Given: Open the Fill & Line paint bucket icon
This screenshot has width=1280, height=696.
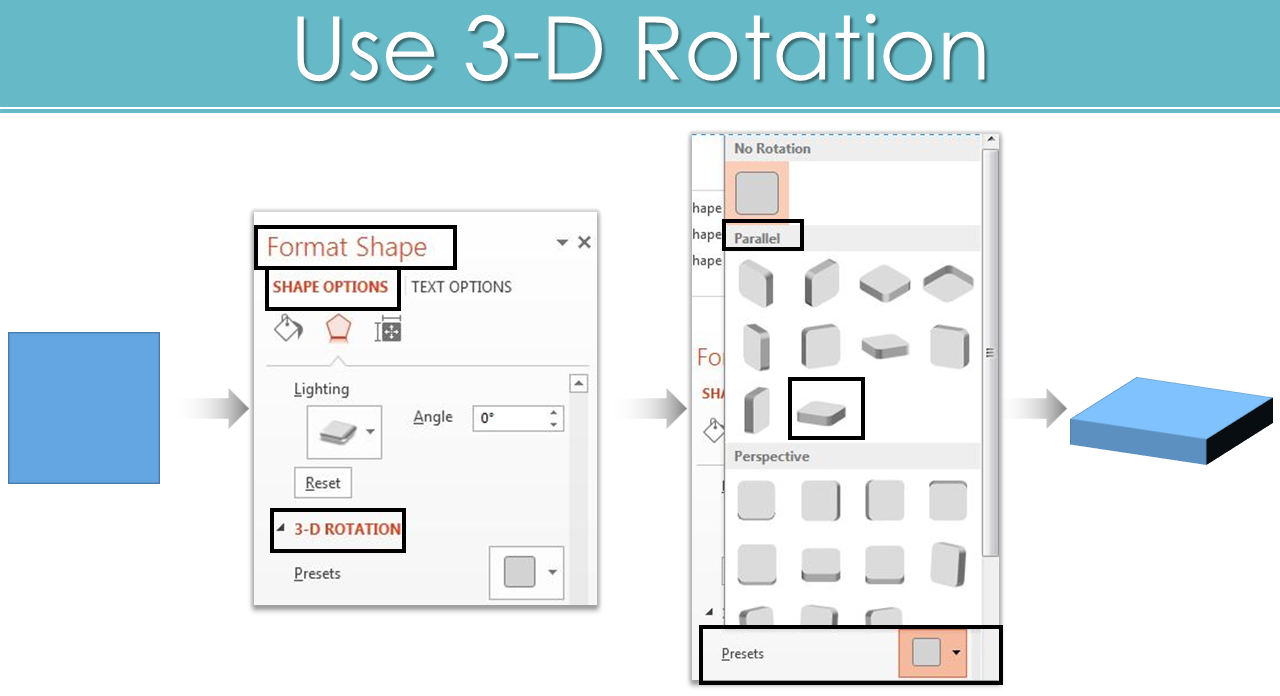Looking at the screenshot, I should point(288,329).
